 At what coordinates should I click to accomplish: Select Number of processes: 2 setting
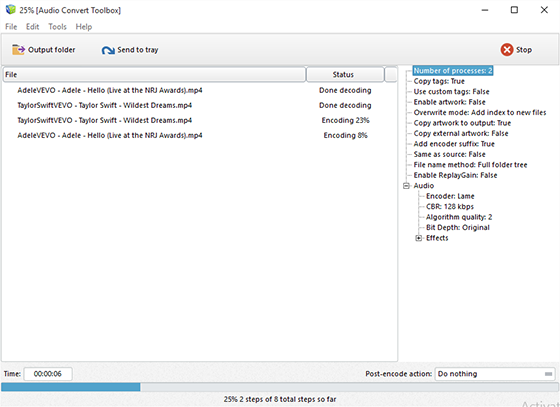[x=453, y=71]
